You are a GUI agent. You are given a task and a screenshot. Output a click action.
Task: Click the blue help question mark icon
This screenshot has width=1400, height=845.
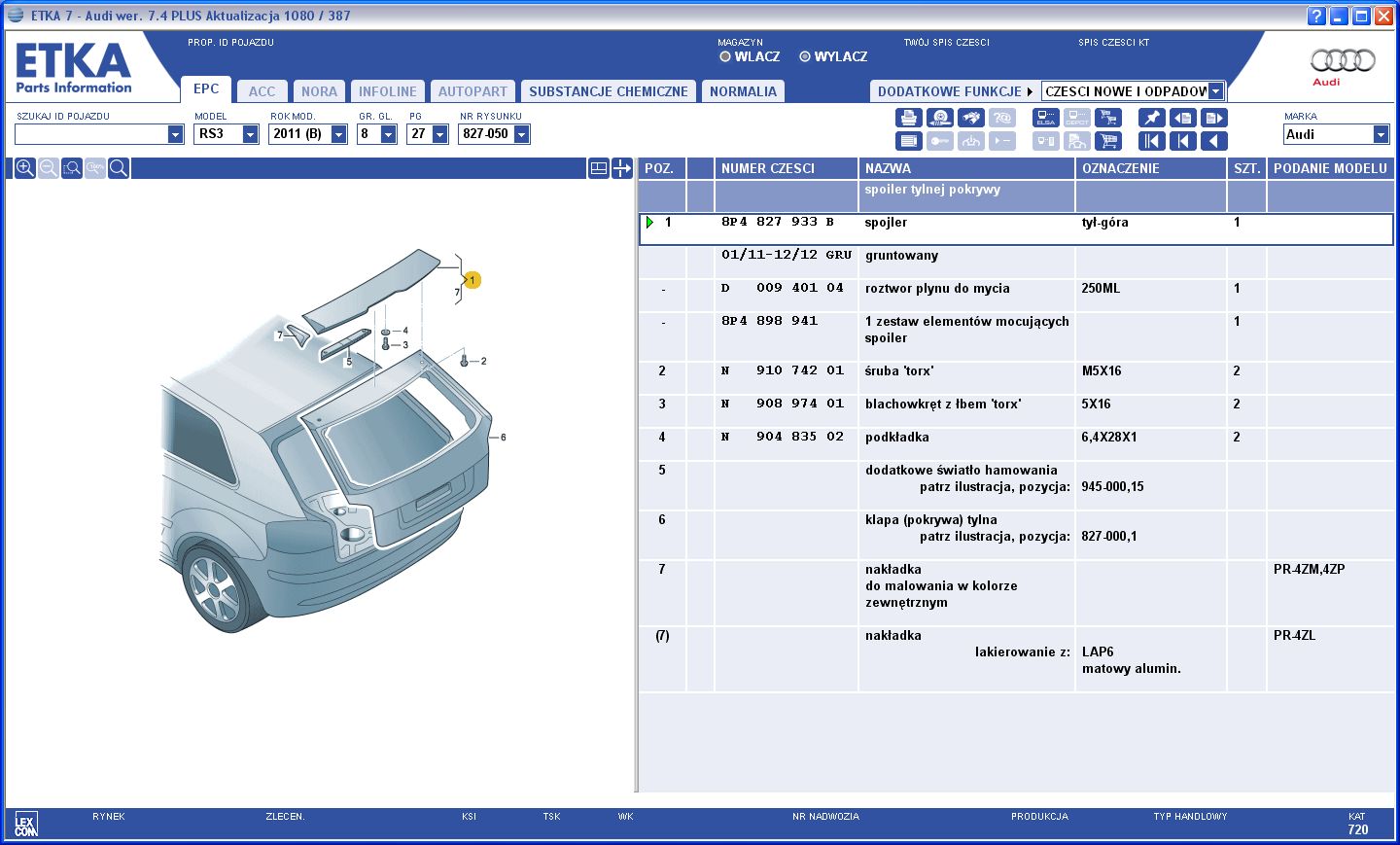[1317, 16]
